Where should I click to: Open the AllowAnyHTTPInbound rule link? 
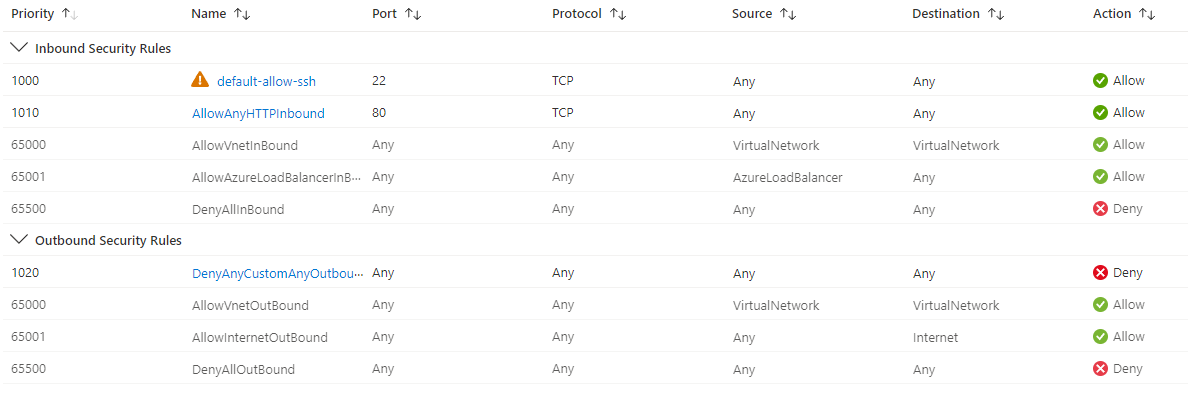[x=258, y=113]
